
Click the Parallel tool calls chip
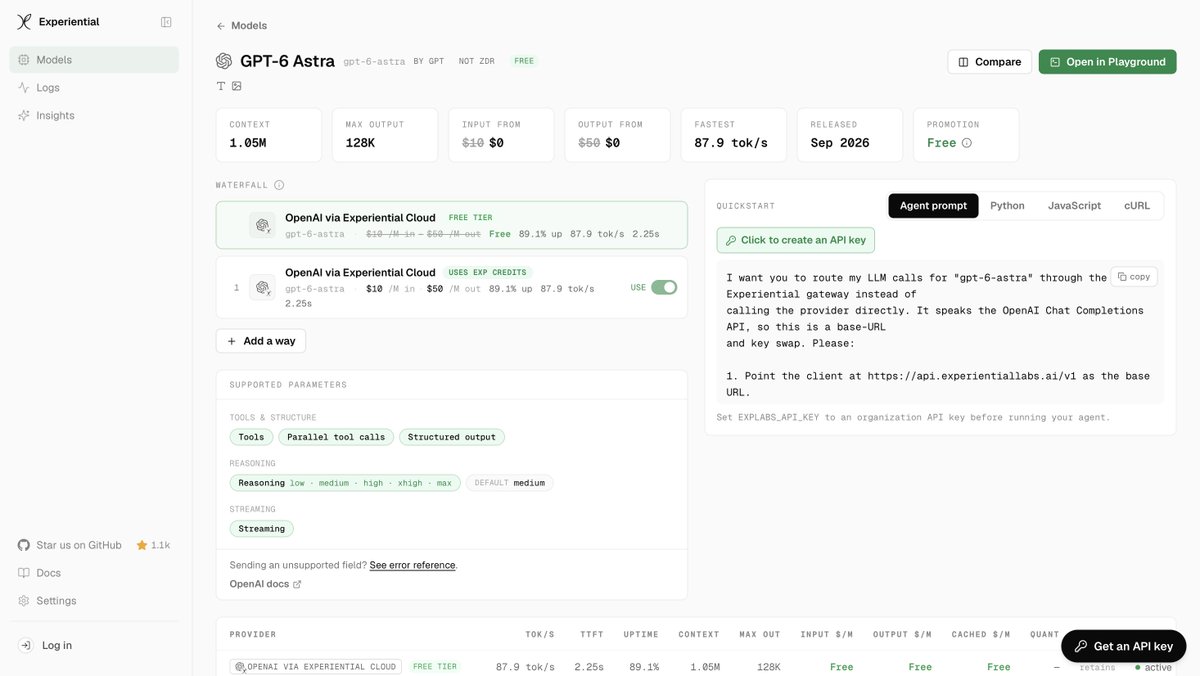point(336,437)
